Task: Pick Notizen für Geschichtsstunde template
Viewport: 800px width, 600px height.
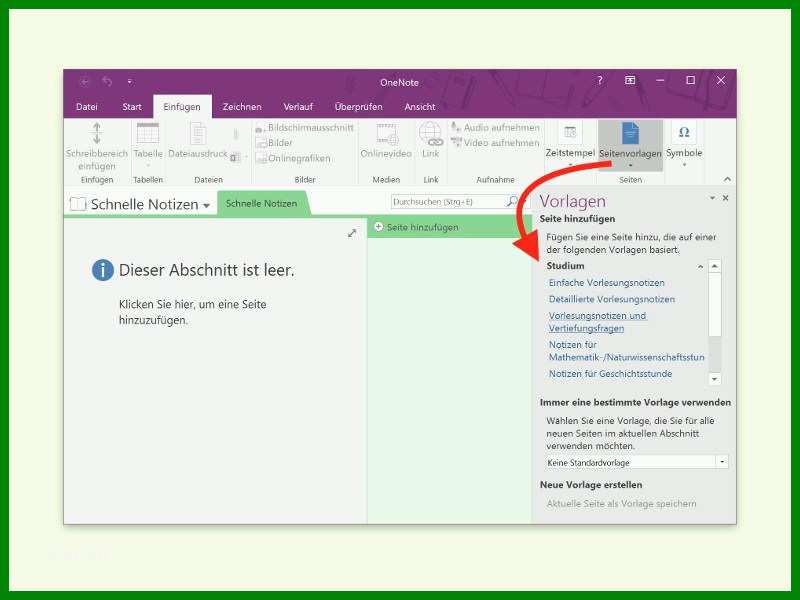Action: (610, 373)
